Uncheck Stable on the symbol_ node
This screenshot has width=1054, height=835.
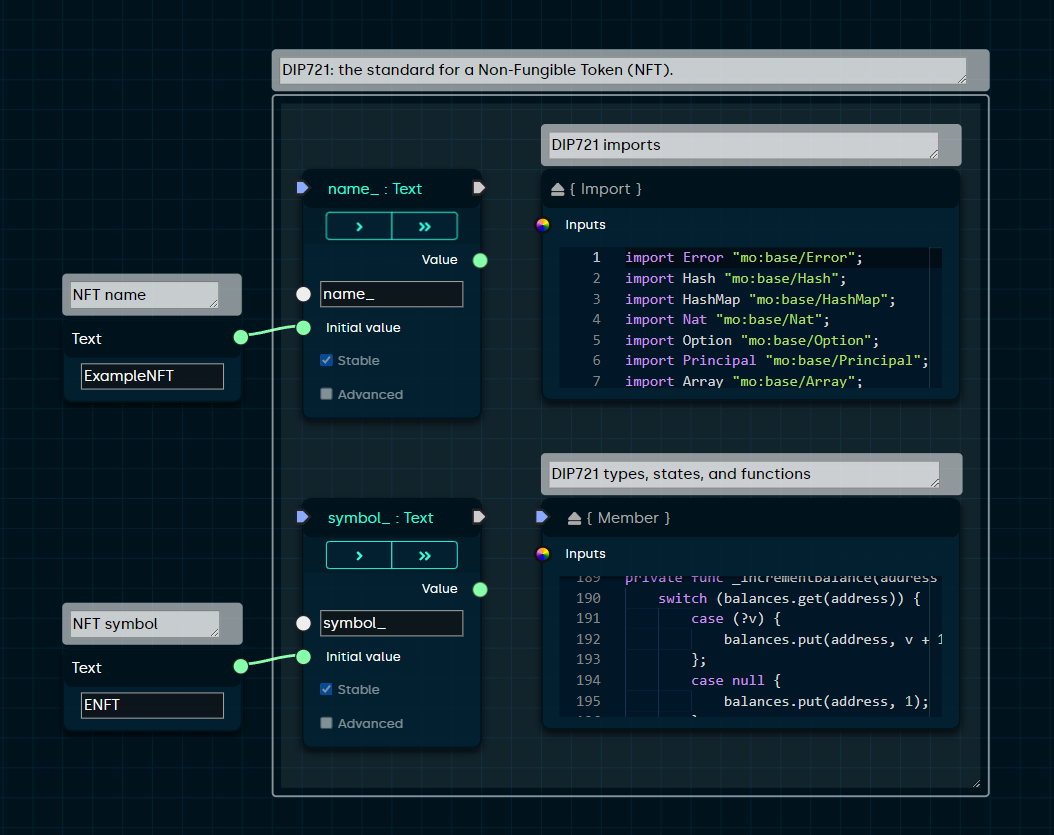coord(327,689)
